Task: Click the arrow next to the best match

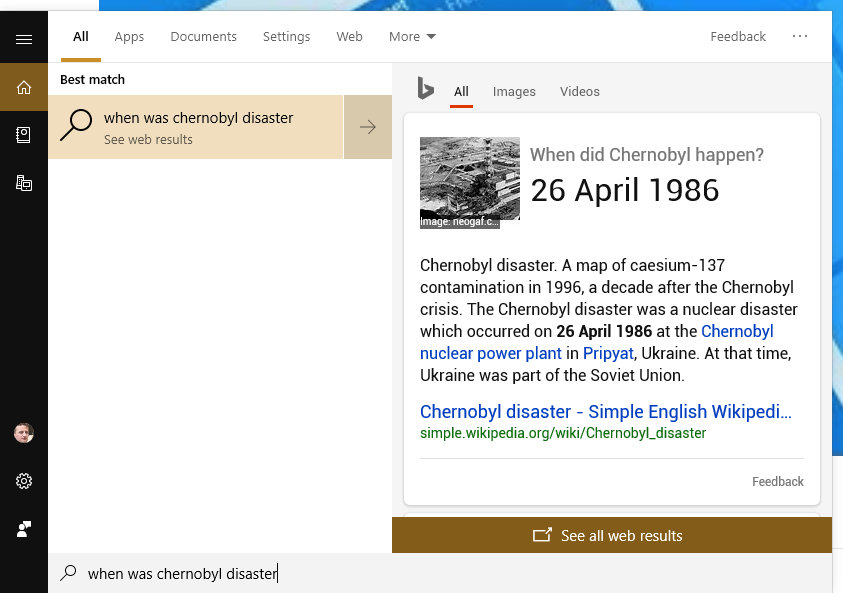Action: coord(368,127)
